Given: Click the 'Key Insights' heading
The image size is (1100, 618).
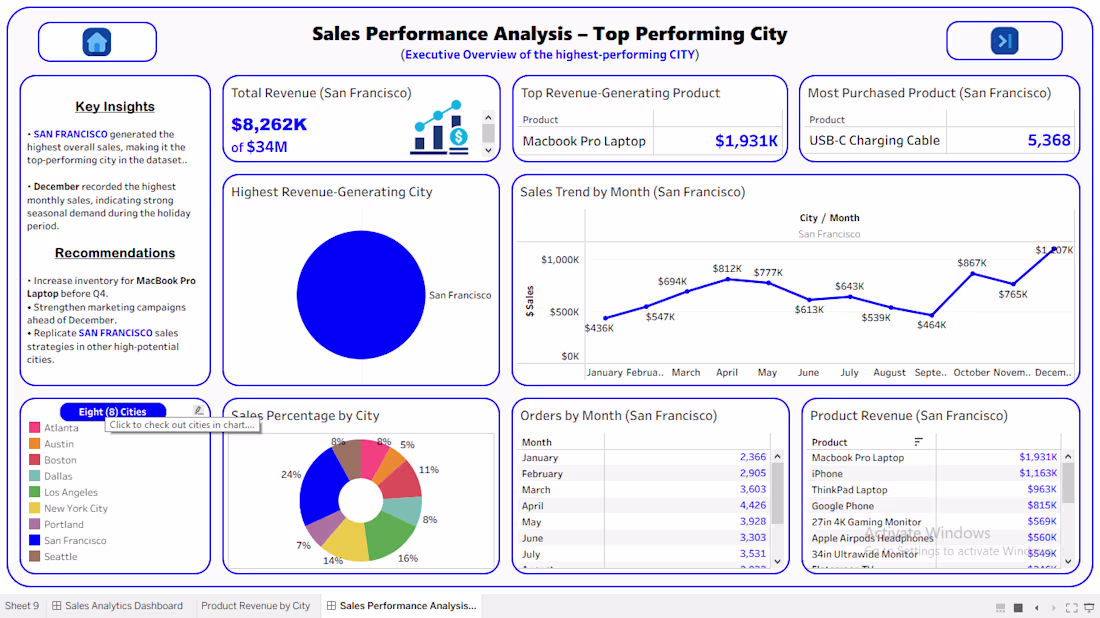Looking at the screenshot, I should click(115, 107).
